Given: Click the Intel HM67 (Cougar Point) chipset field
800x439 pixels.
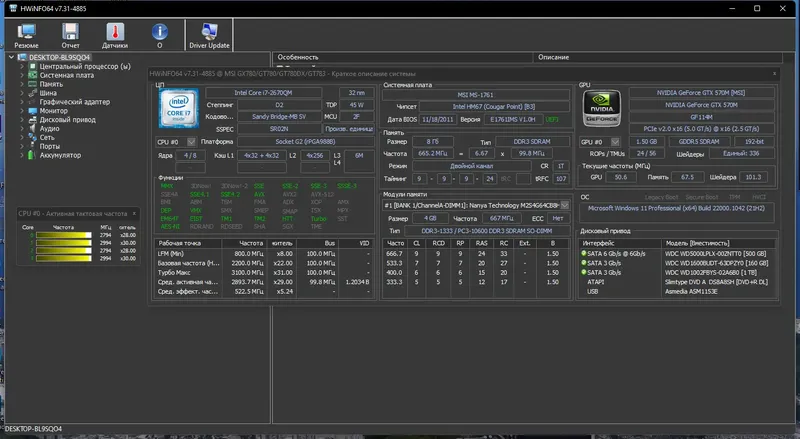Looking at the screenshot, I should coord(494,107).
